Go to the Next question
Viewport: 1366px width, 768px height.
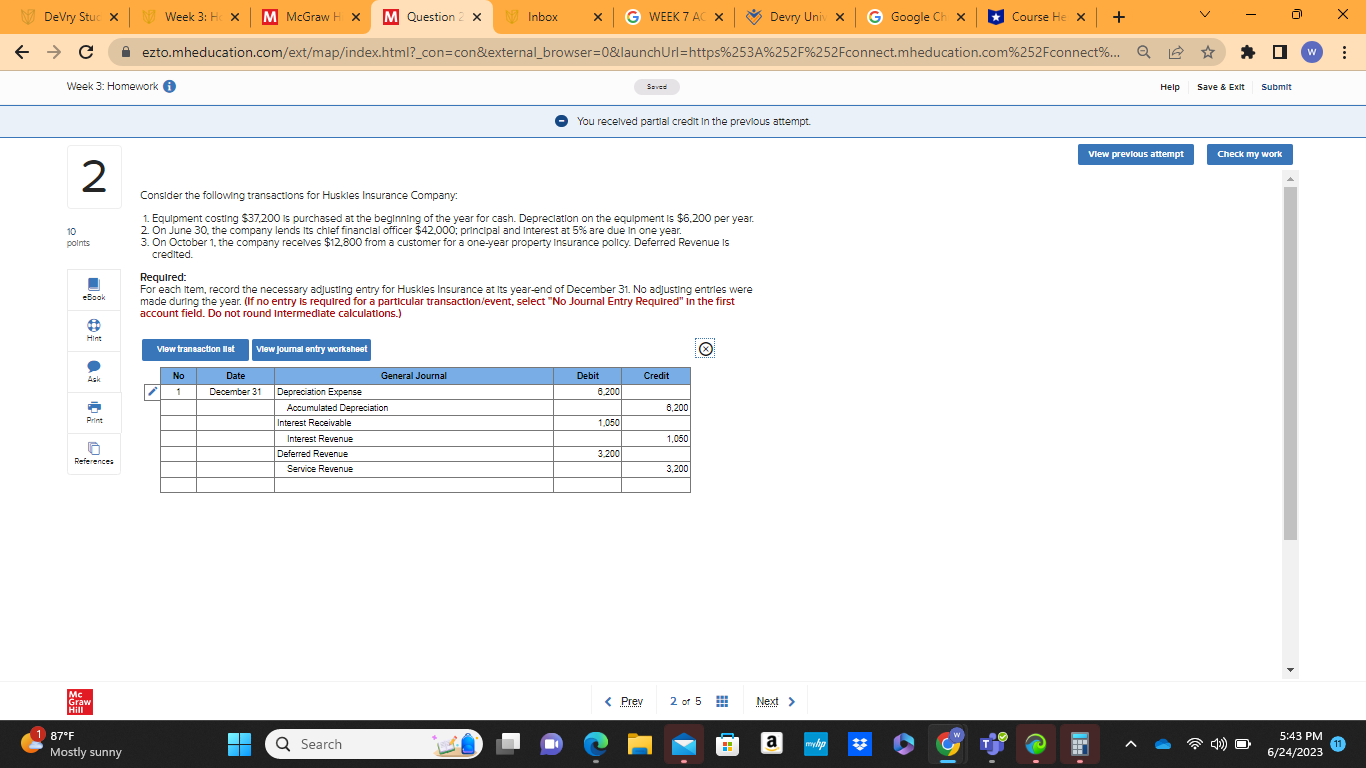pyautogui.click(x=776, y=701)
